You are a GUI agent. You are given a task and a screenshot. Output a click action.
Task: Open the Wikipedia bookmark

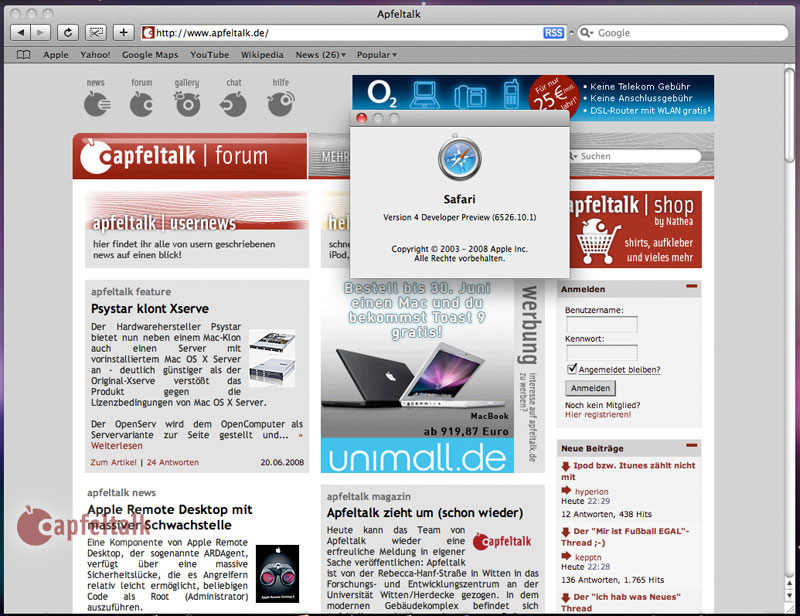pos(262,55)
